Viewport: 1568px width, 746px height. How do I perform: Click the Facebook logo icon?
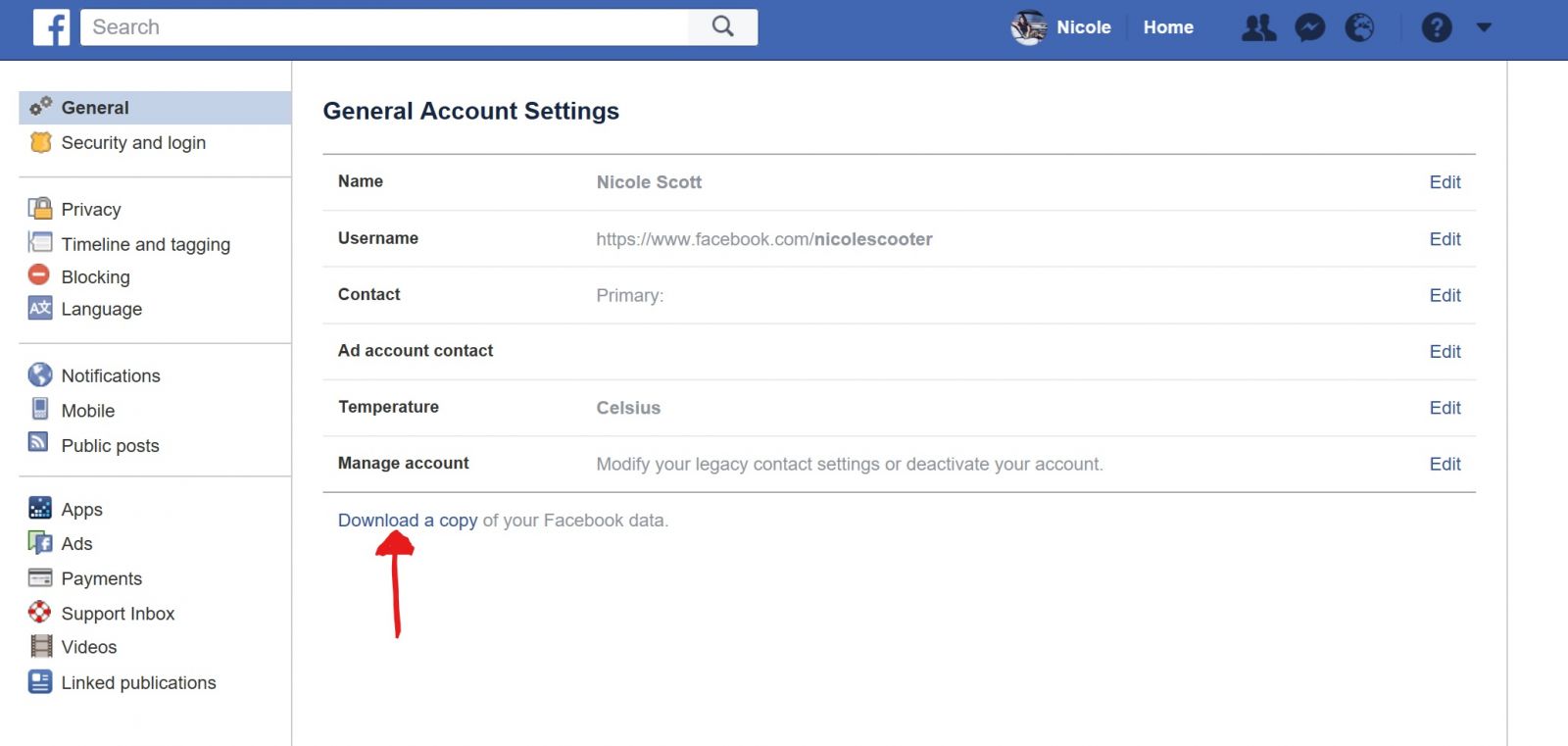tap(51, 27)
